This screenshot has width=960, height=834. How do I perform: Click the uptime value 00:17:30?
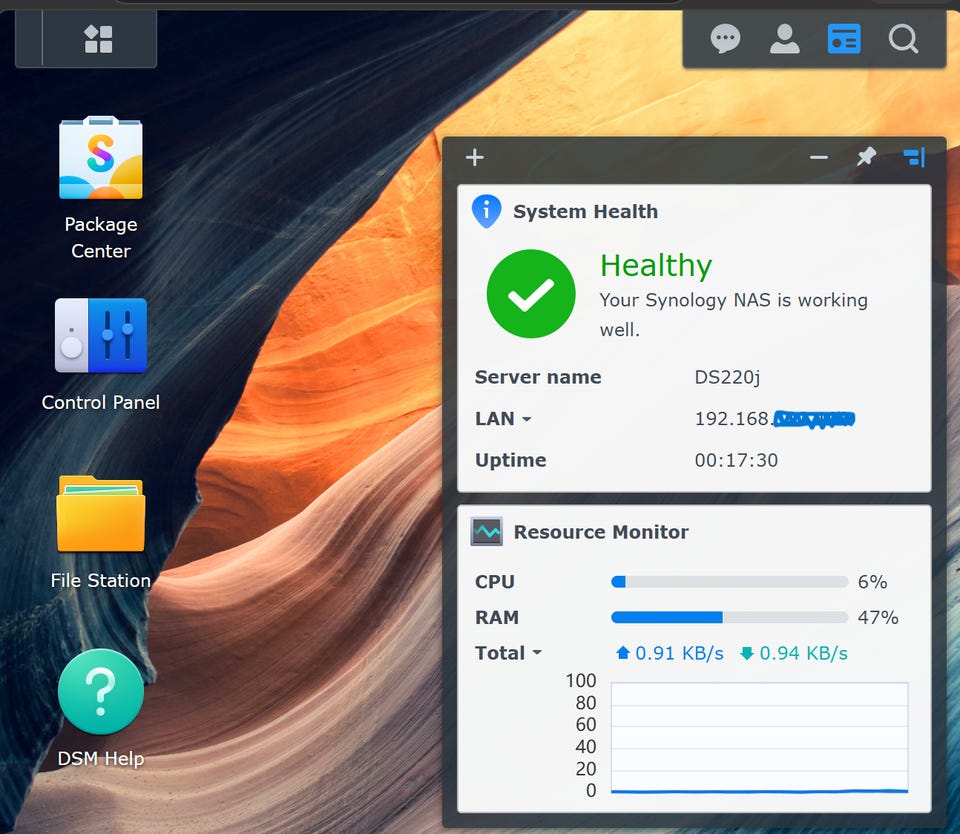736,460
